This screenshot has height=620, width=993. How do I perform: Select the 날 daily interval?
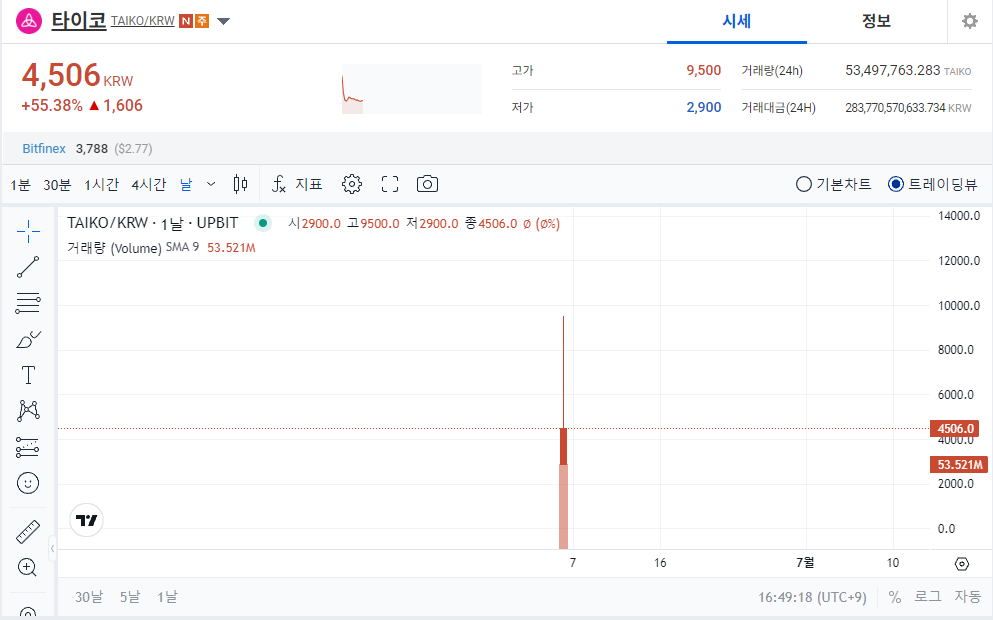pyautogui.click(x=186, y=184)
